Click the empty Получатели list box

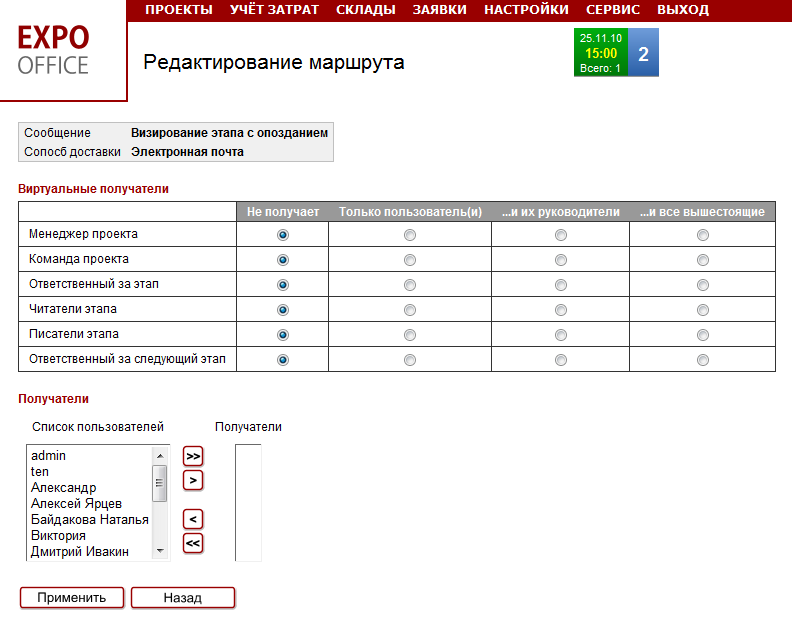click(x=248, y=502)
